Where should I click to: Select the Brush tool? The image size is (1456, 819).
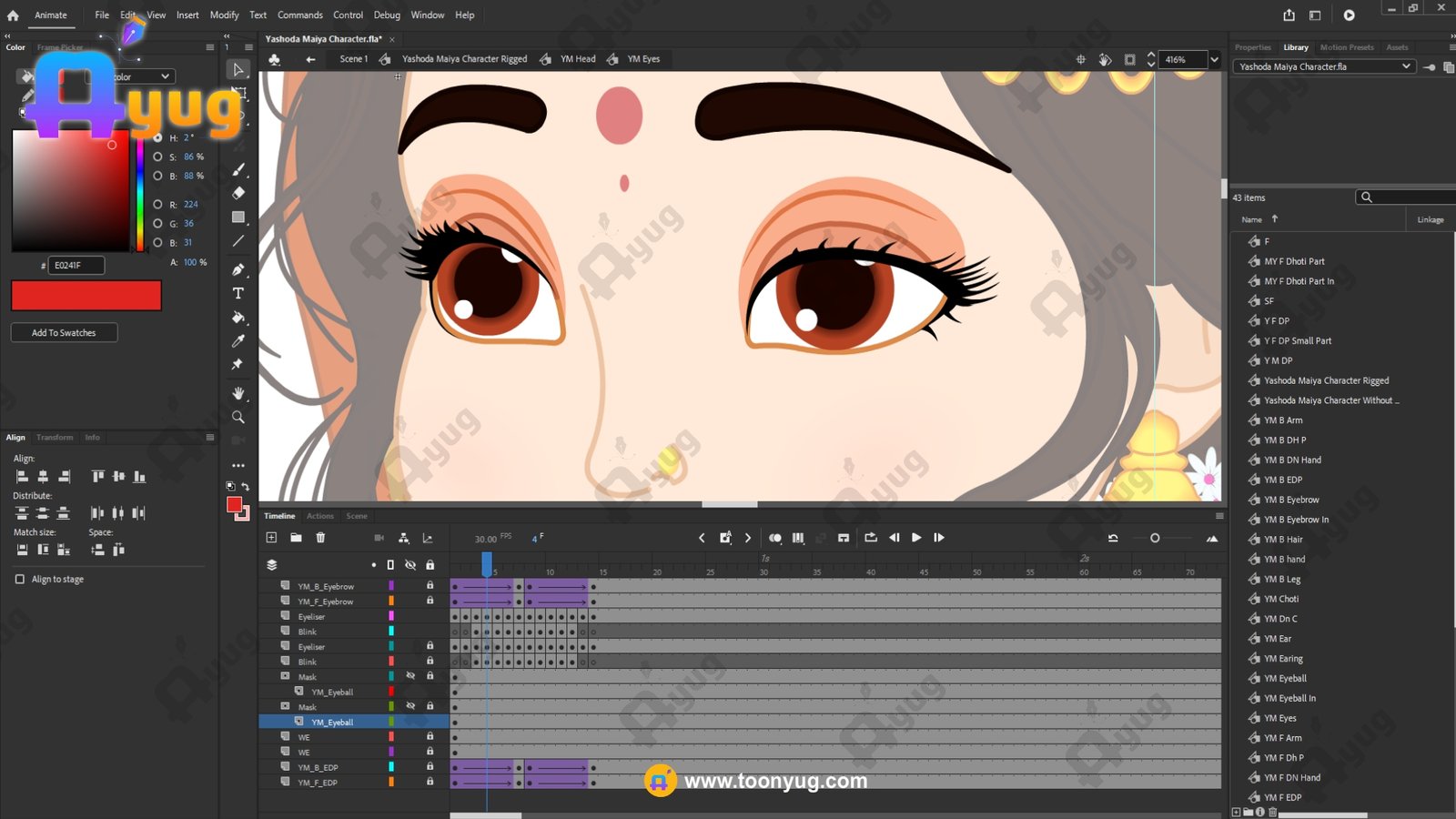[238, 169]
